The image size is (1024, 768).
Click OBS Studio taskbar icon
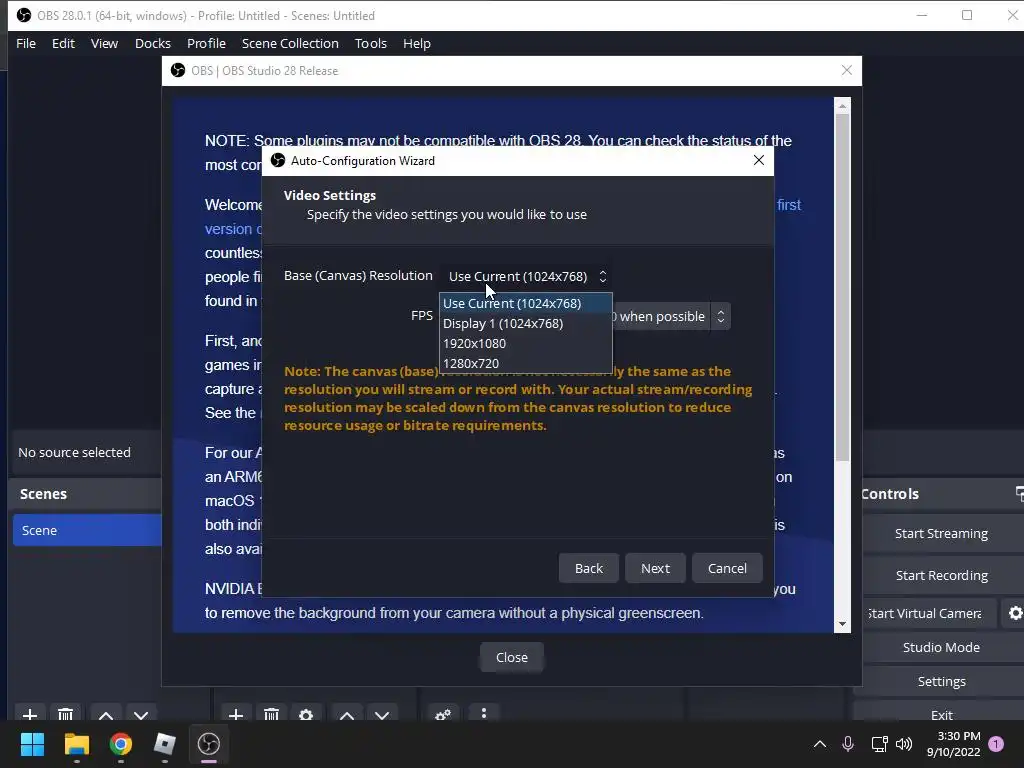[209, 744]
